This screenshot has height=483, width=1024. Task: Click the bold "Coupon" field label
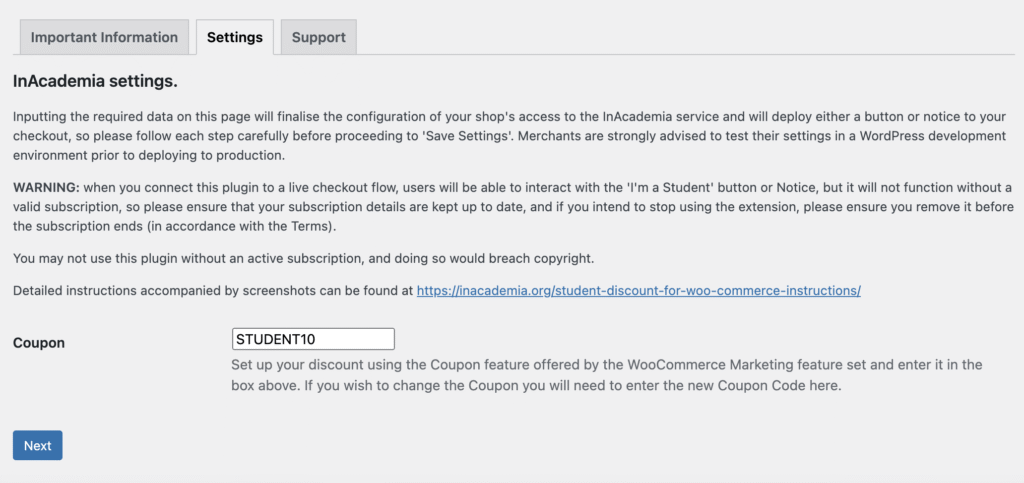click(39, 342)
